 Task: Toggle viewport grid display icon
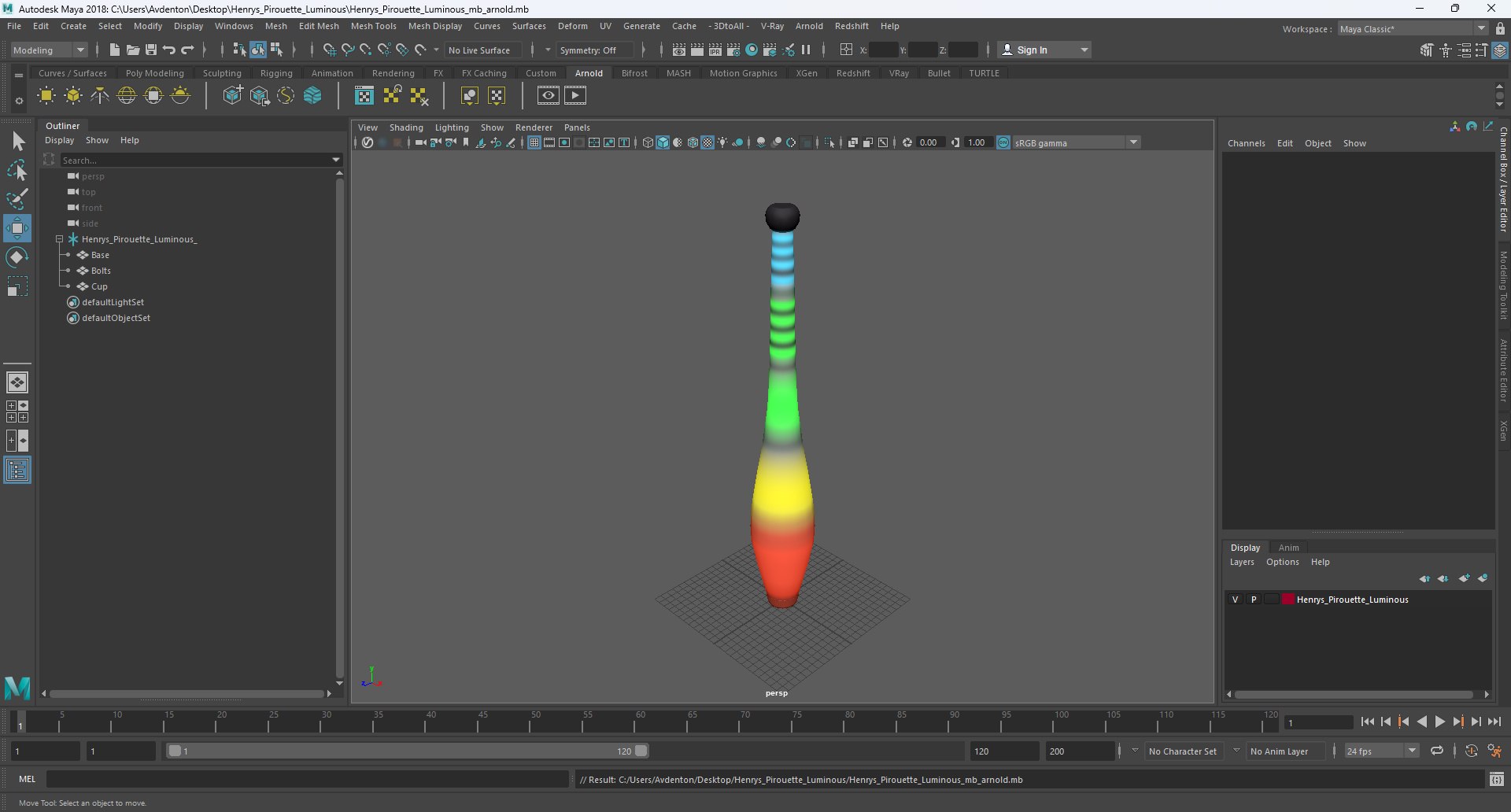tap(534, 142)
